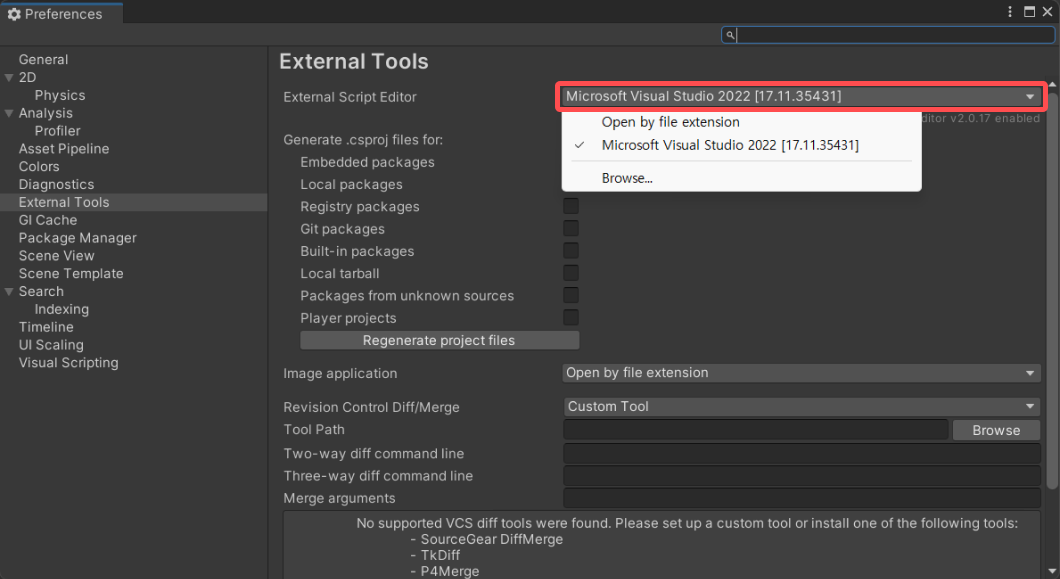The width and height of the screenshot is (1060, 579).
Task: Click the 'External Script Editor' label
Action: 350,97
